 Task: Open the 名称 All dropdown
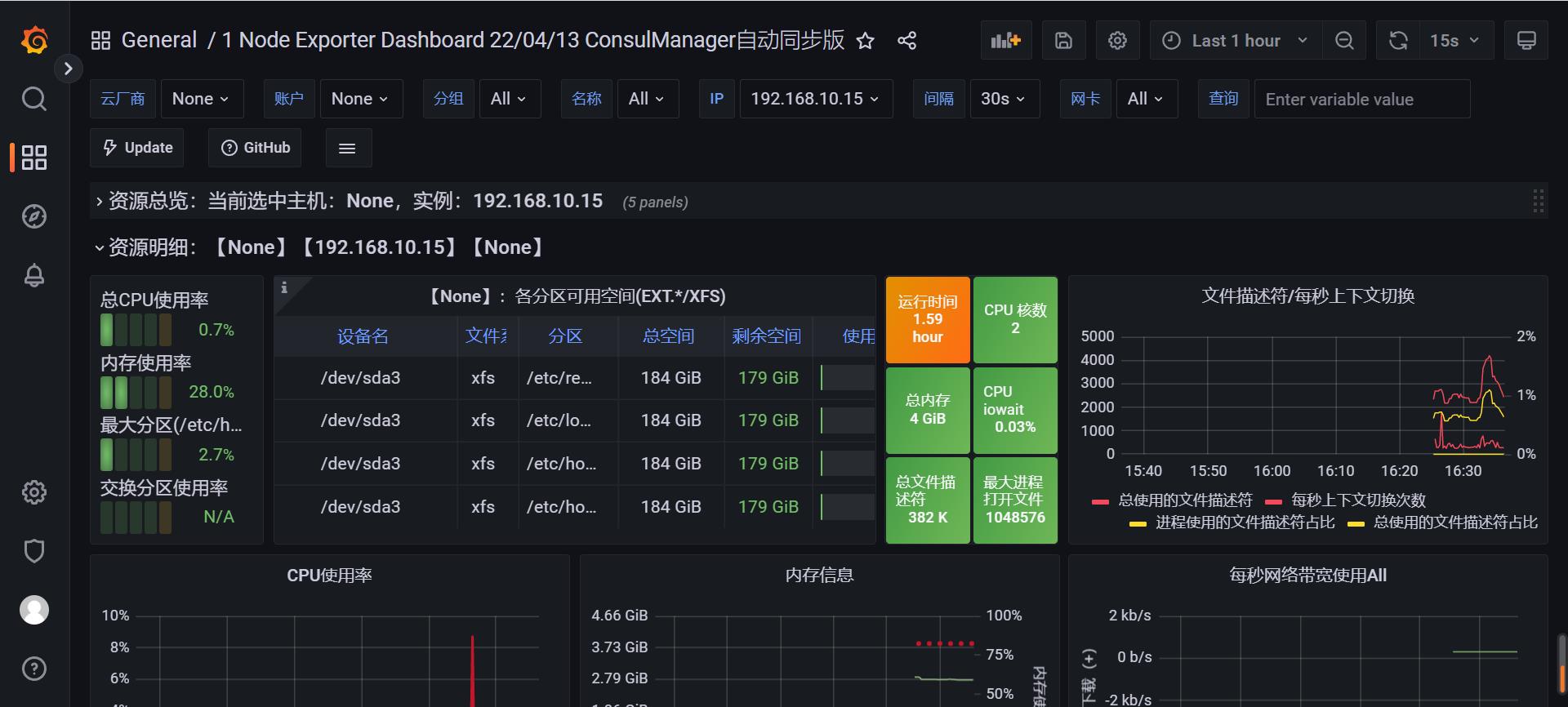[x=647, y=99]
